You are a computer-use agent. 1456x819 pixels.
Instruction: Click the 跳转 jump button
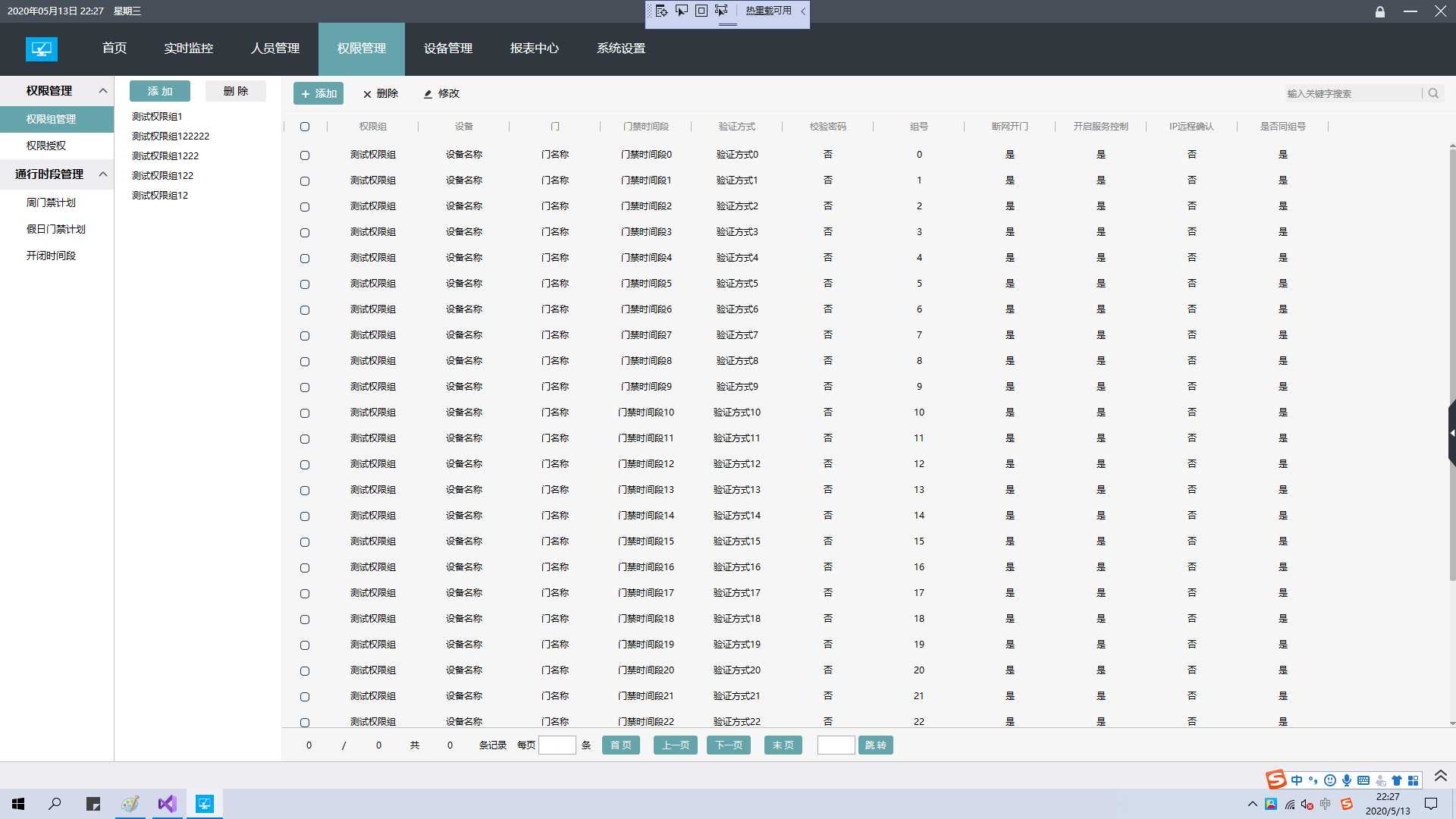click(x=876, y=745)
